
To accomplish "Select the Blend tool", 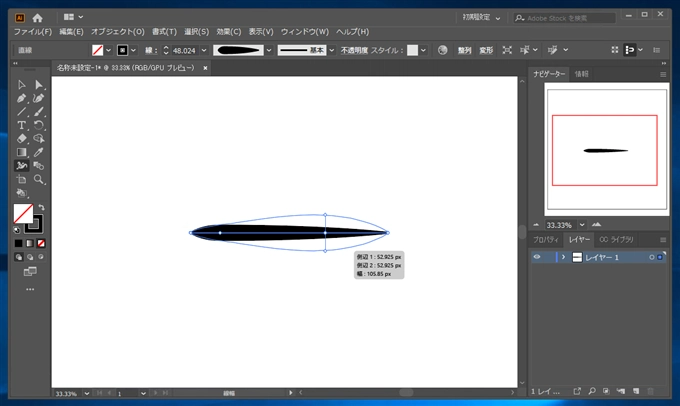I will (x=39, y=165).
